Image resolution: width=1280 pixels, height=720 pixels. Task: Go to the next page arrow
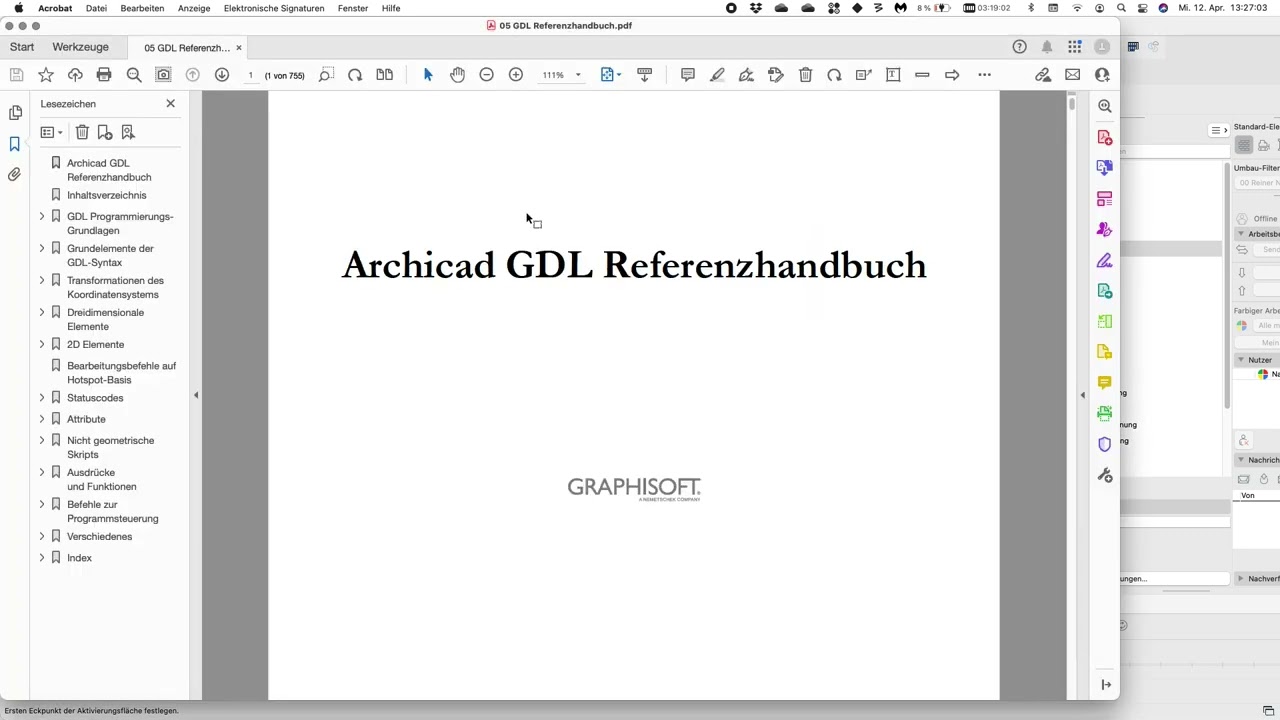coord(222,75)
